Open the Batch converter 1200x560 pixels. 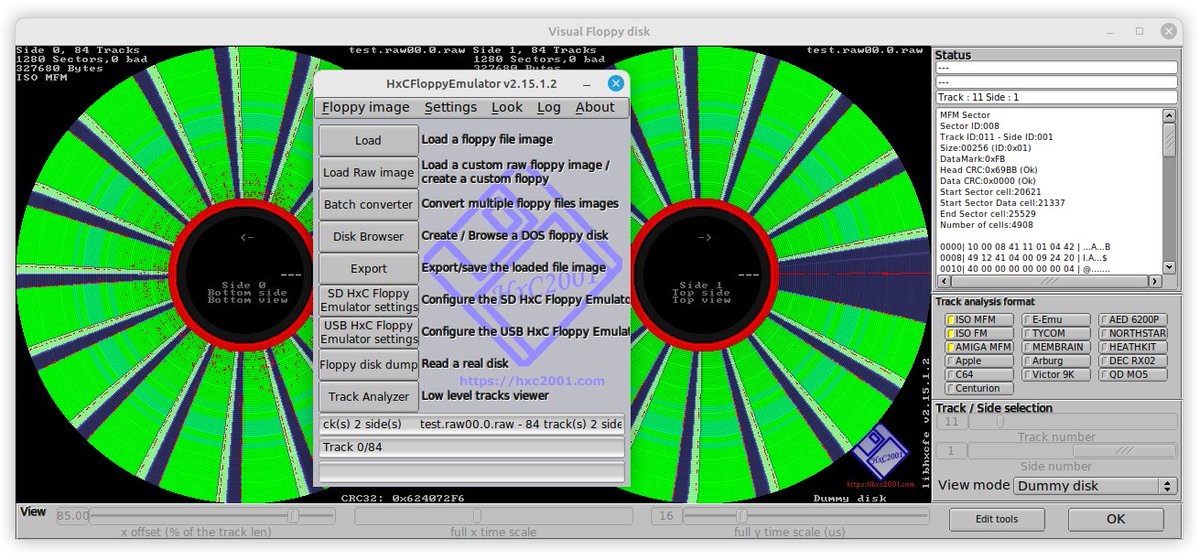pos(368,204)
